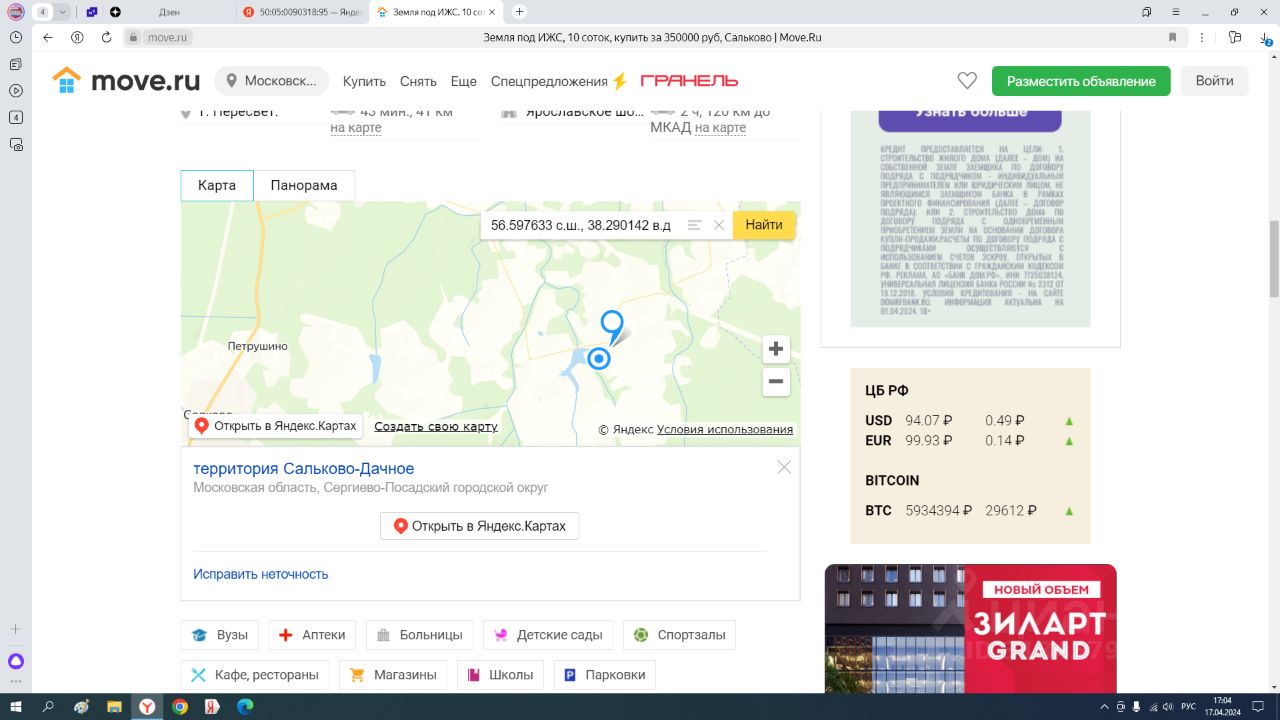This screenshot has height=720, width=1280.
Task: Reload the current page
Action: tap(106, 37)
